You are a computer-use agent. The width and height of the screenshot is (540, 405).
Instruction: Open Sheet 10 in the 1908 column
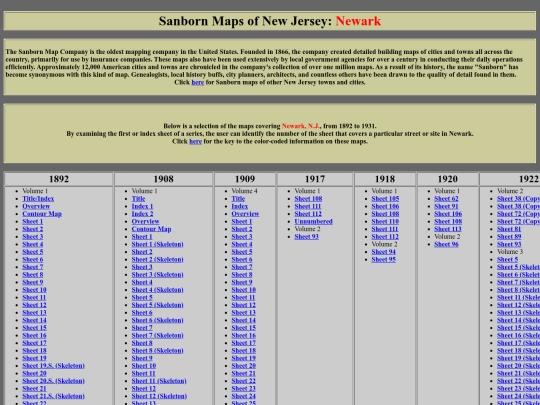click(x=144, y=366)
